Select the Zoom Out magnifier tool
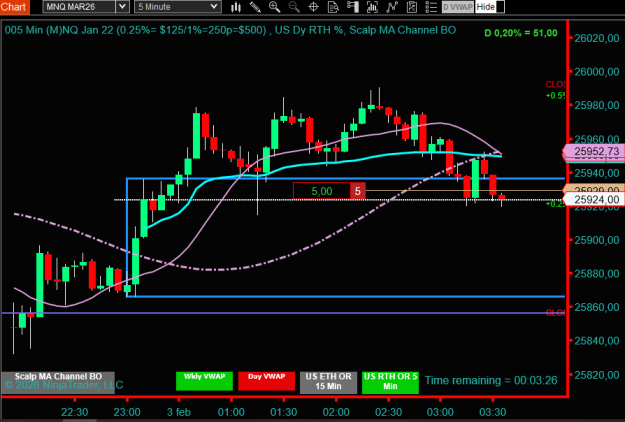 point(294,7)
